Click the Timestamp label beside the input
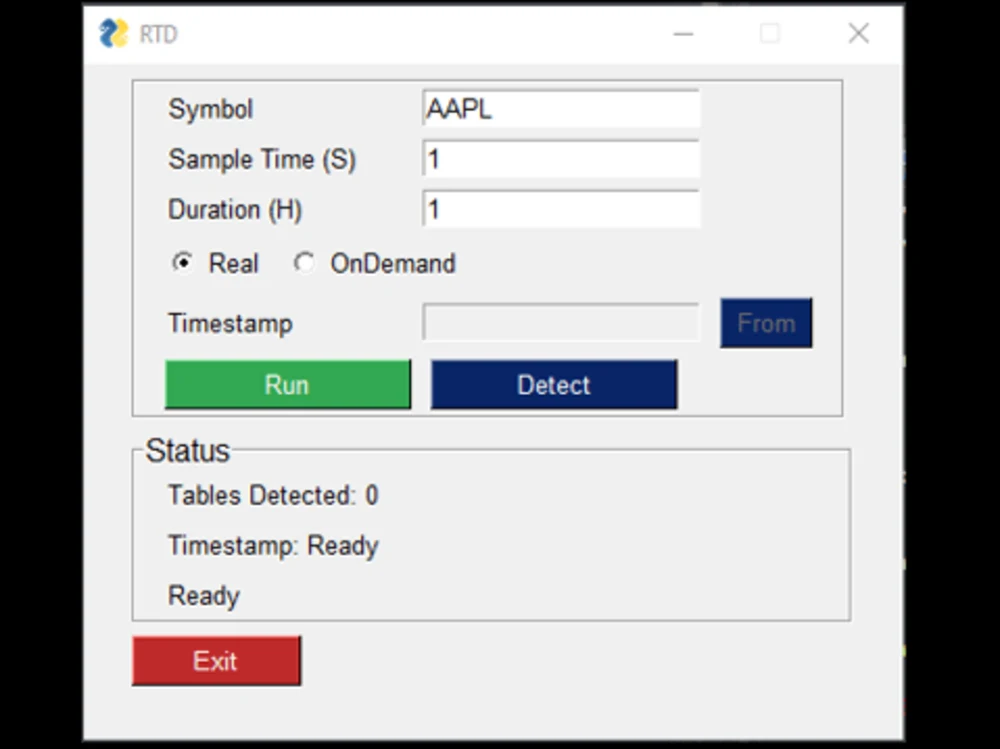The width and height of the screenshot is (1000, 749). coord(229,323)
